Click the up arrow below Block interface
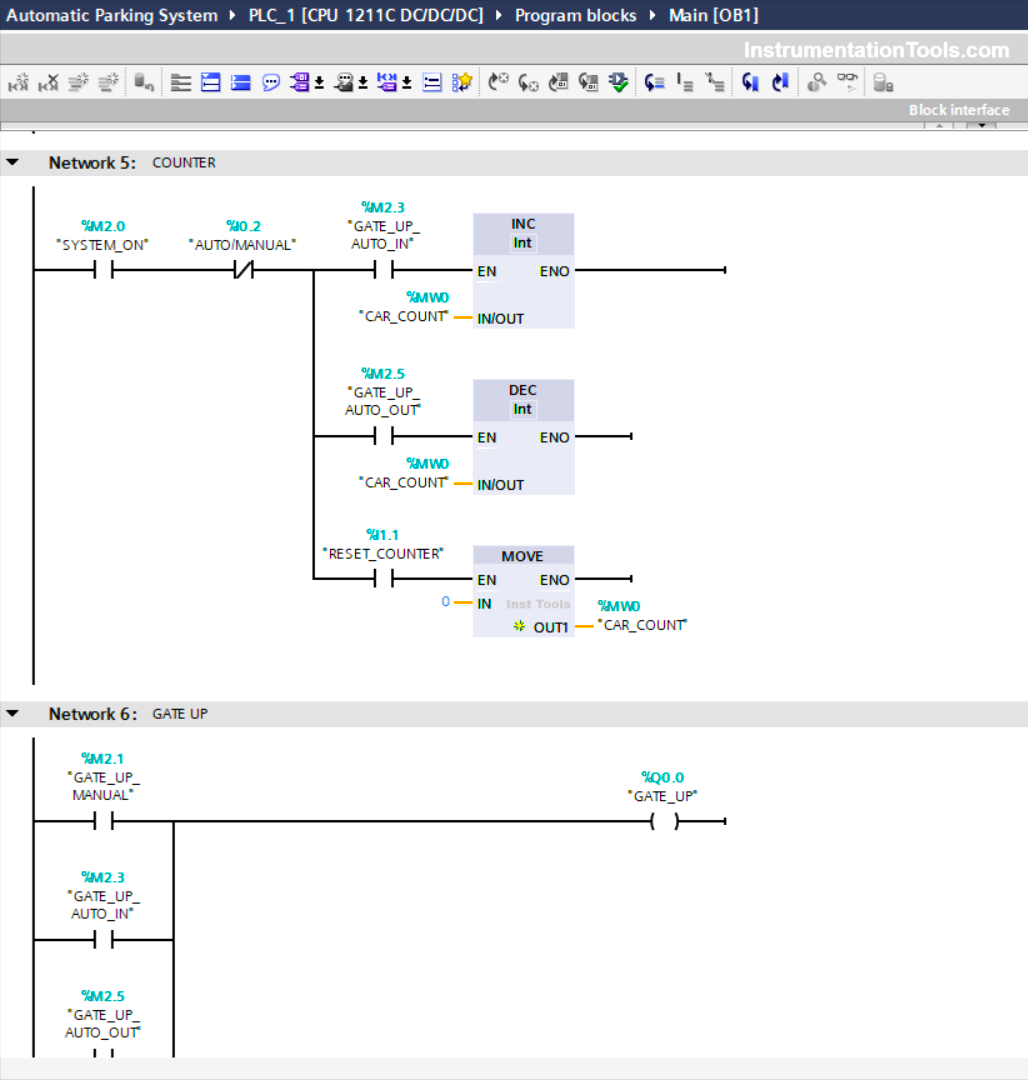 click(939, 126)
